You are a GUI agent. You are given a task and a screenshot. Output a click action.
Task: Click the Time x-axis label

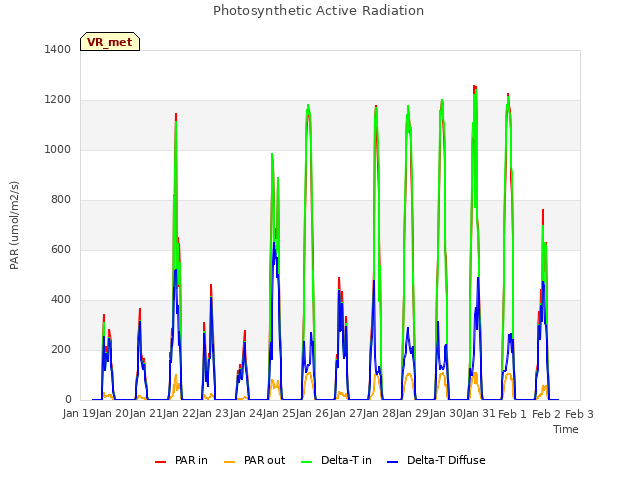(566, 429)
